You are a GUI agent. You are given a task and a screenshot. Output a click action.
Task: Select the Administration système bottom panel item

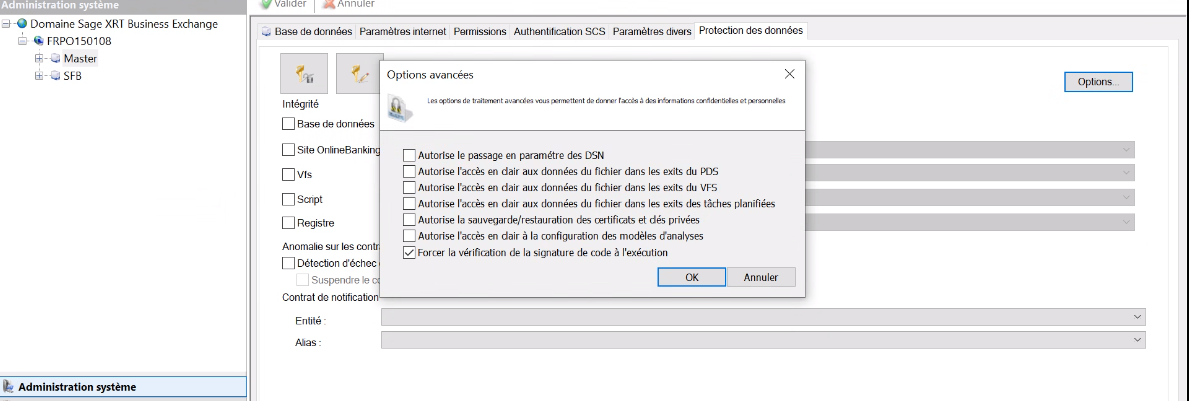(x=77, y=387)
